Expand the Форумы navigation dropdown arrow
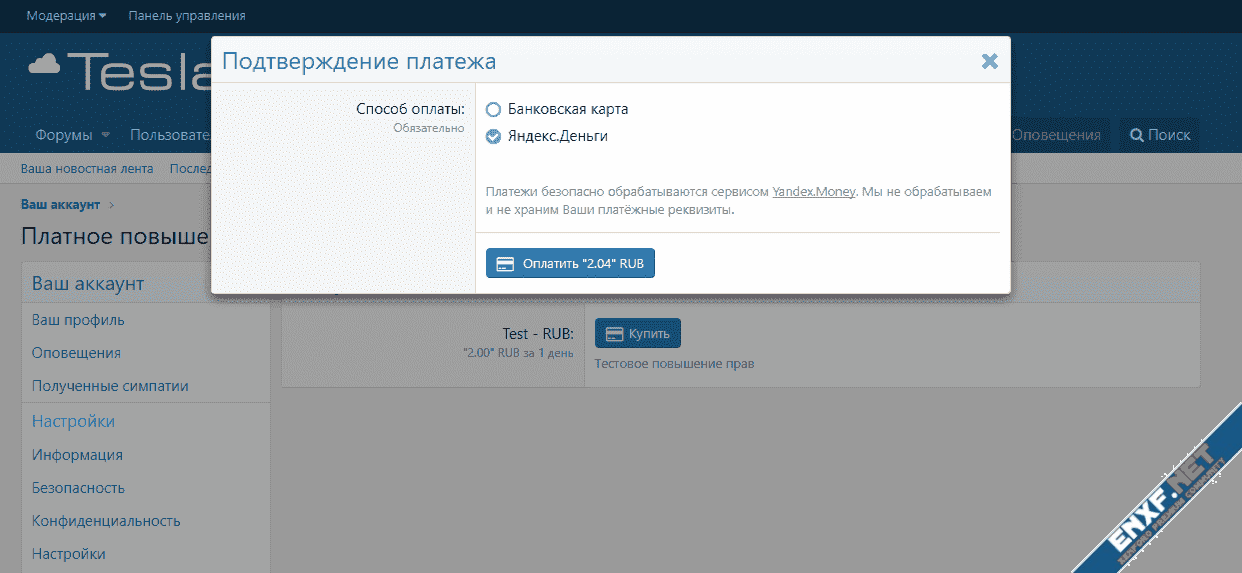This screenshot has width=1242, height=573. 106,135
